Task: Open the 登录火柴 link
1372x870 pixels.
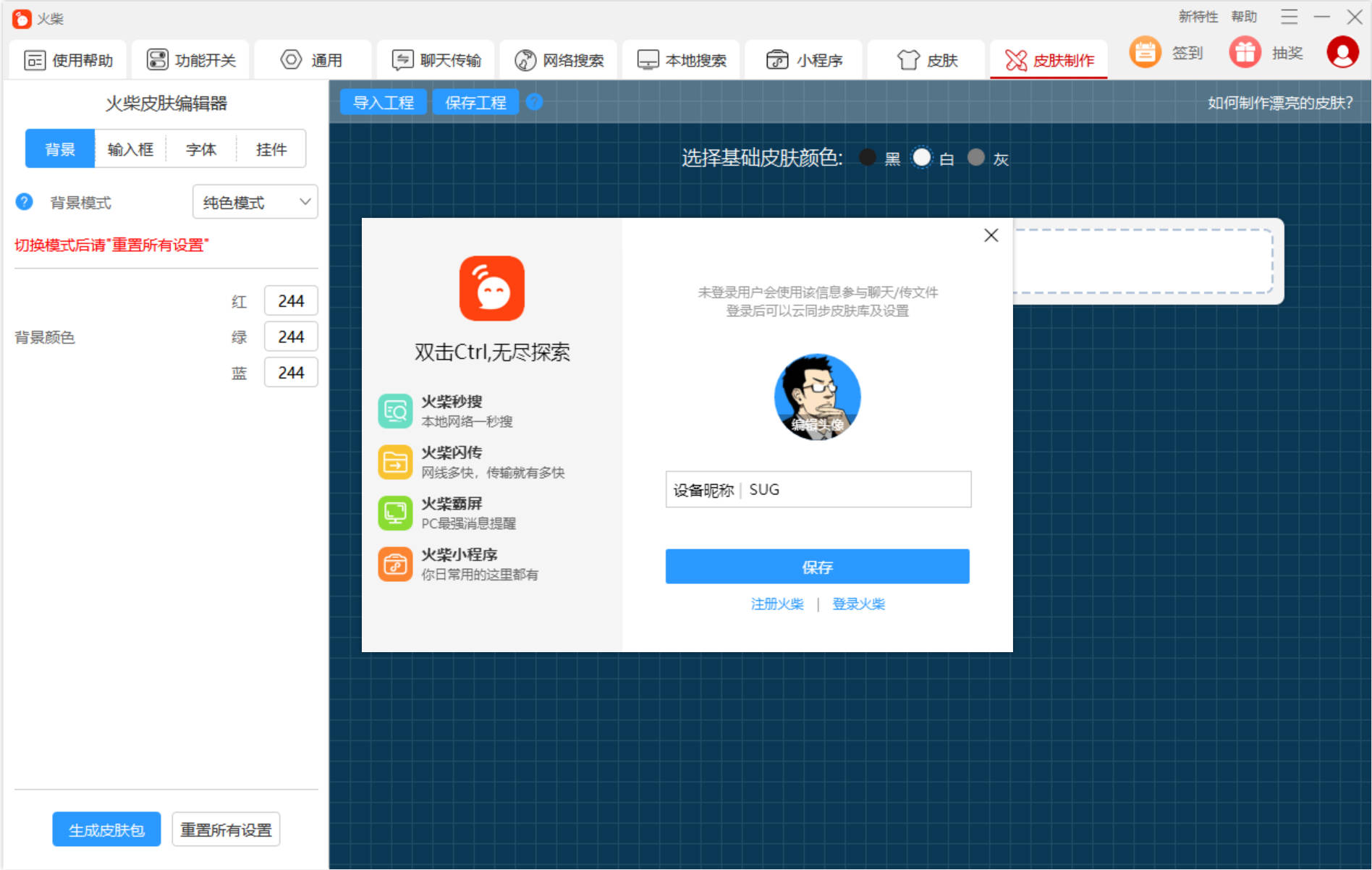Action: (x=859, y=604)
